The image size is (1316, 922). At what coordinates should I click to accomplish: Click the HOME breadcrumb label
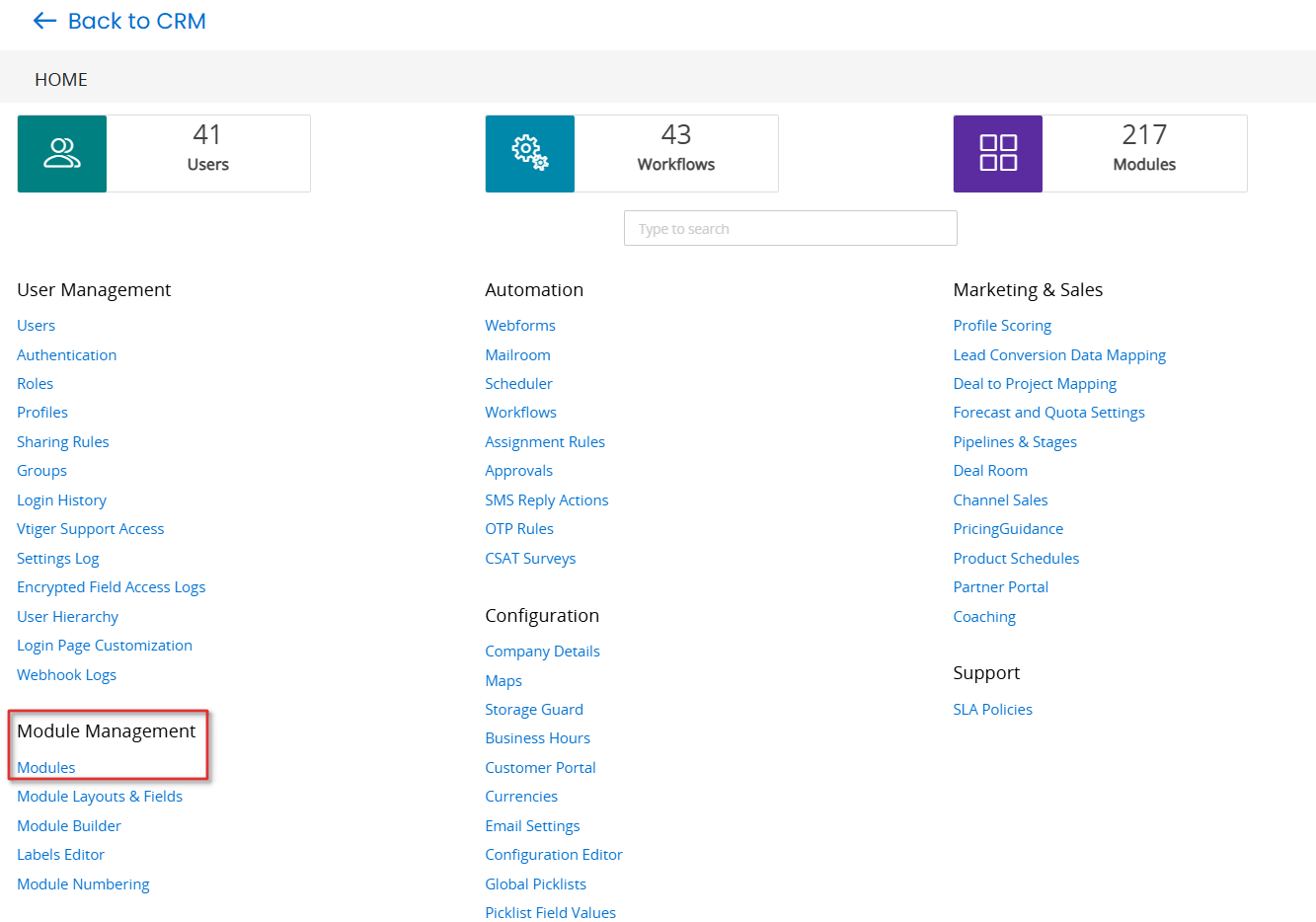61,79
